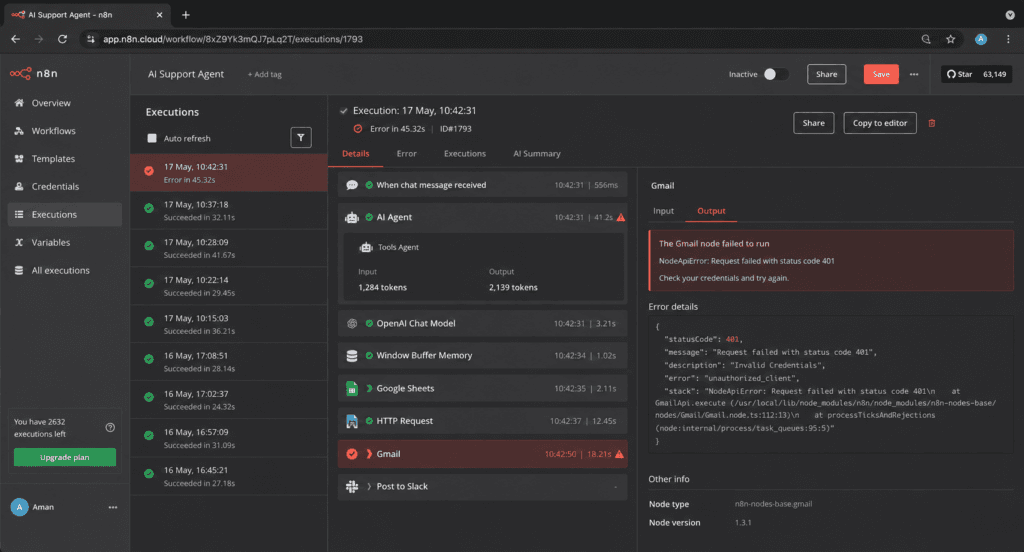
Task: Select the 16 May, 16:45:21 execution
Action: (x=229, y=476)
